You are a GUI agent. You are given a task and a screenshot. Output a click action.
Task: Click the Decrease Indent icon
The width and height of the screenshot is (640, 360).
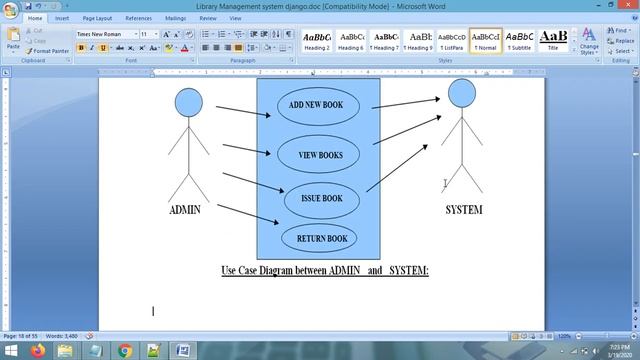coord(253,34)
